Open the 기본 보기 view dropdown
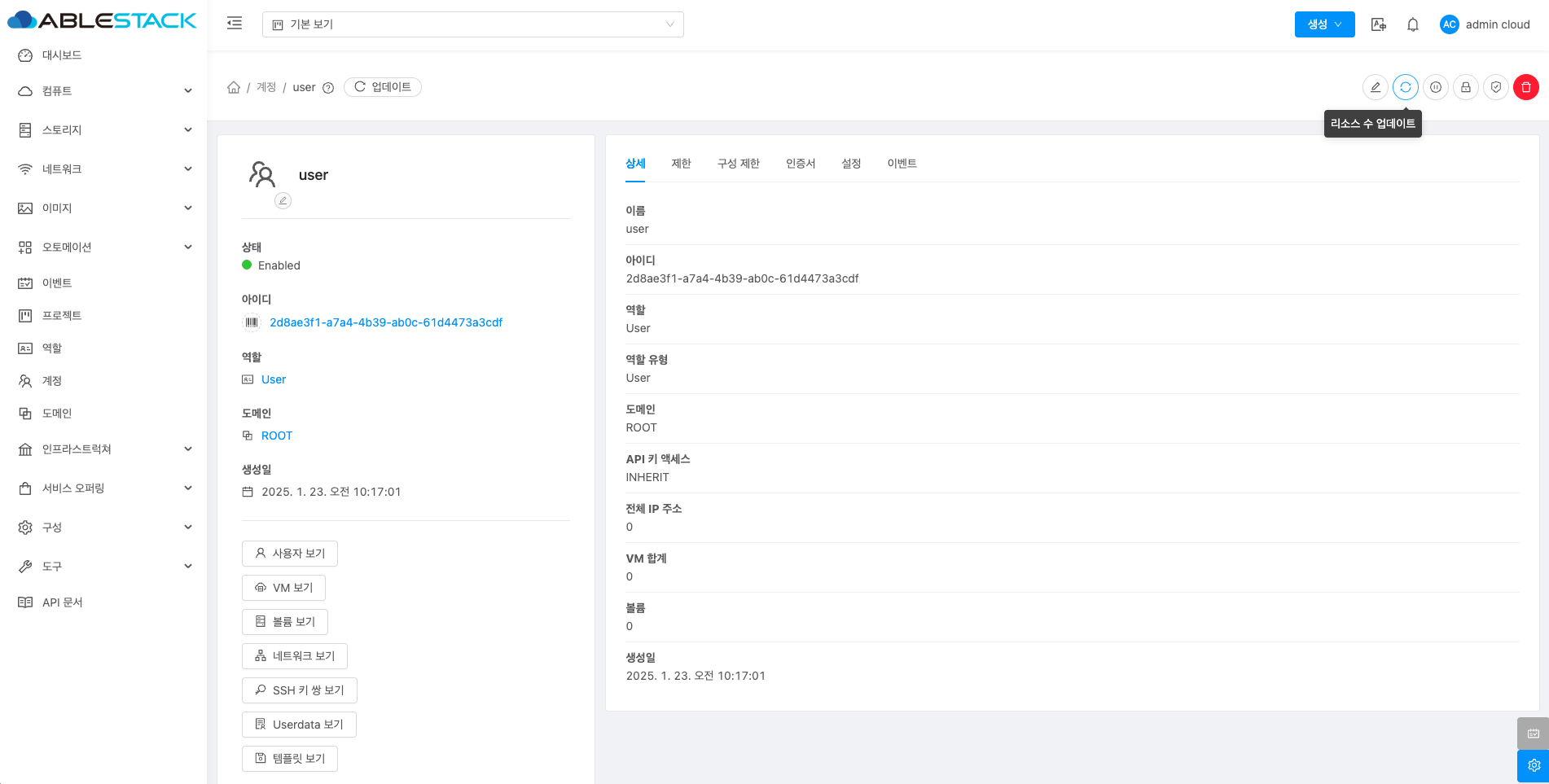Image resolution: width=1549 pixels, height=784 pixels. click(x=472, y=24)
